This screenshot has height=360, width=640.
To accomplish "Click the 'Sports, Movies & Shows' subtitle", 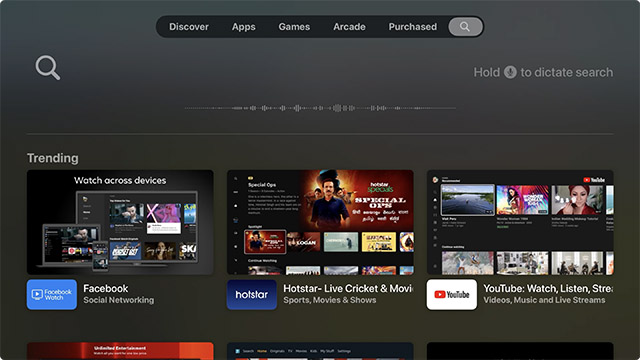I will click(330, 300).
